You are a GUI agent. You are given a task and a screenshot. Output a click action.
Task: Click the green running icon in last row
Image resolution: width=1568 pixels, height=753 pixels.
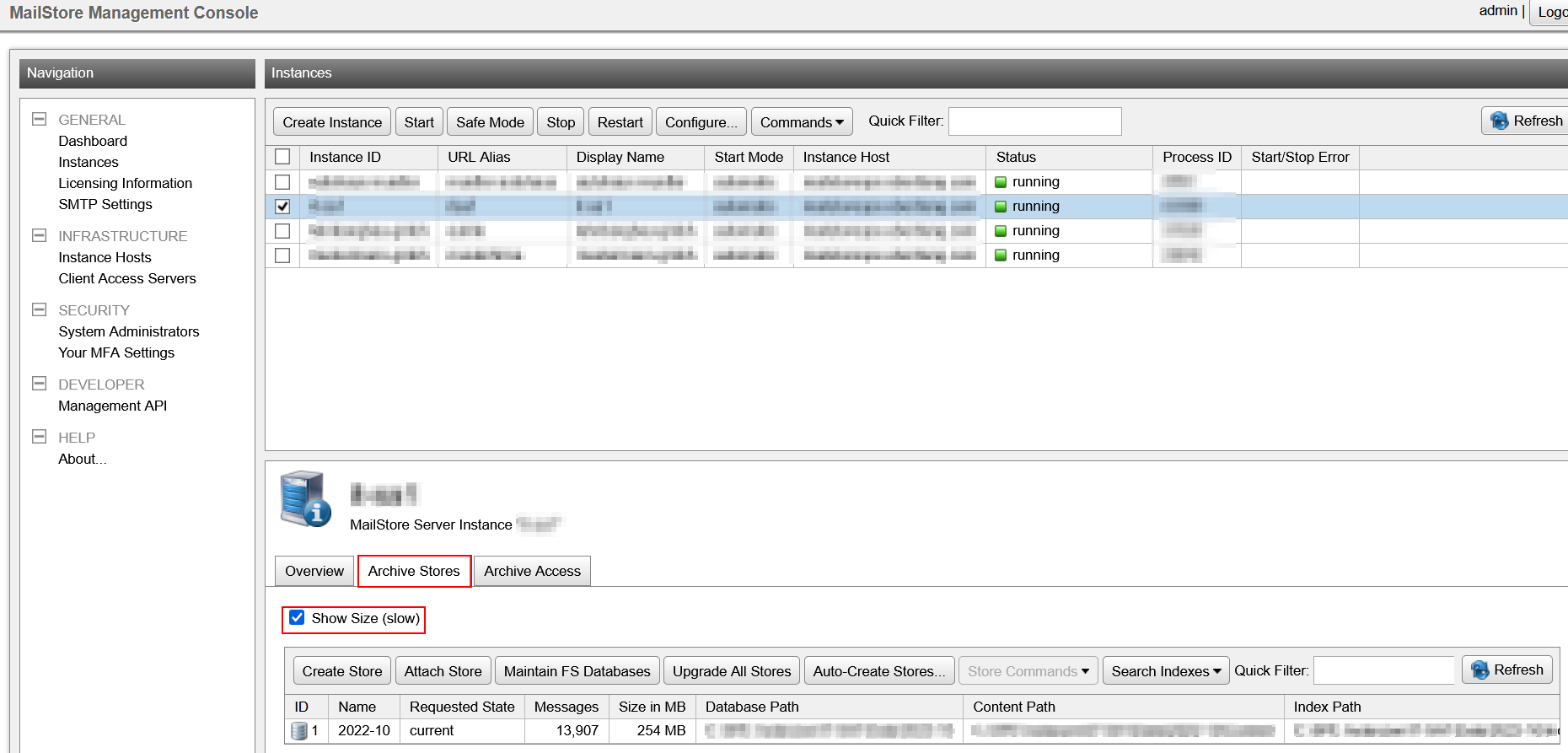click(x=1001, y=255)
